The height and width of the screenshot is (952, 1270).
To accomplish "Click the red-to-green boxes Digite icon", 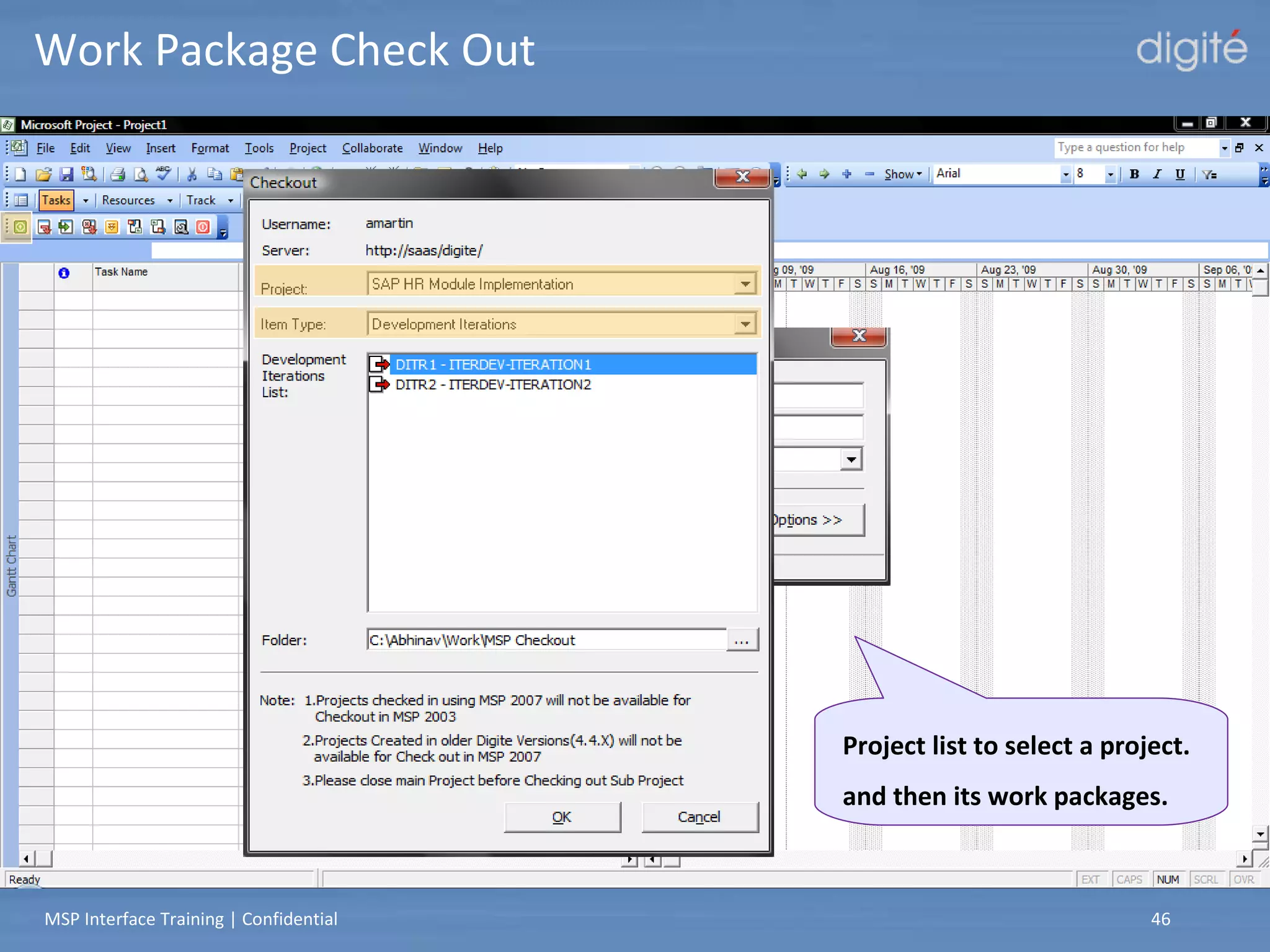I will click(x=135, y=227).
